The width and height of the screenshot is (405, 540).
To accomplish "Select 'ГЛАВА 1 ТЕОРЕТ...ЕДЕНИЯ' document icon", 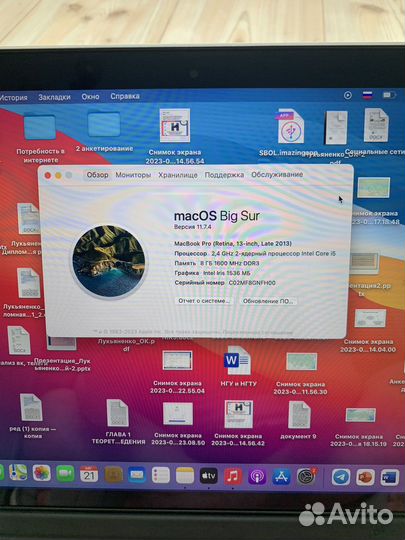I will (x=117, y=413).
